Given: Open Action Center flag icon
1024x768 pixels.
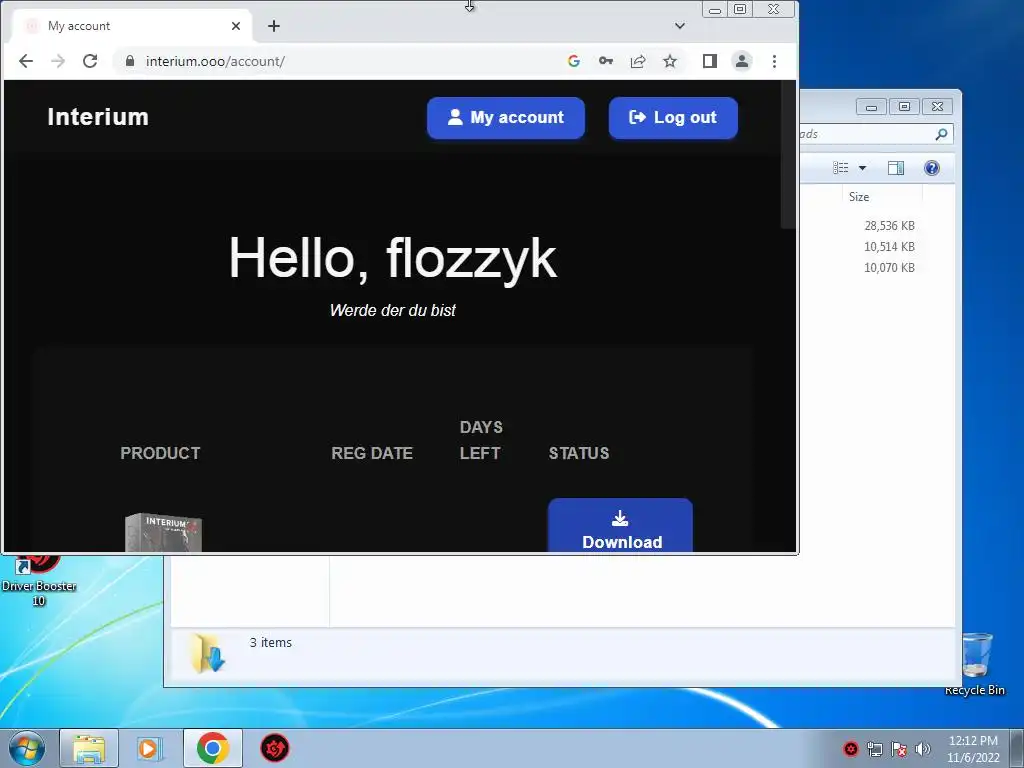Looking at the screenshot, I should point(899,749).
